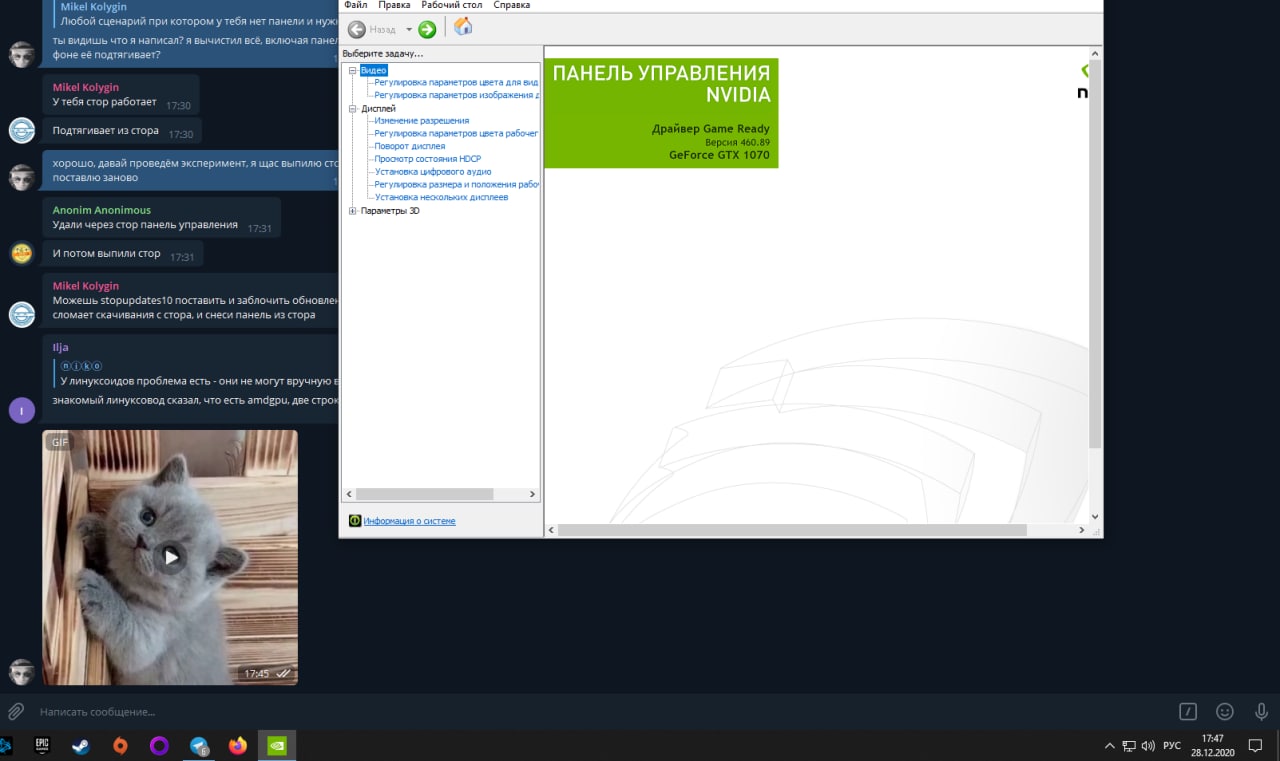1280x761 pixels.
Task: Click the Написать сообщение input field
Action: pyautogui.click(x=600, y=712)
